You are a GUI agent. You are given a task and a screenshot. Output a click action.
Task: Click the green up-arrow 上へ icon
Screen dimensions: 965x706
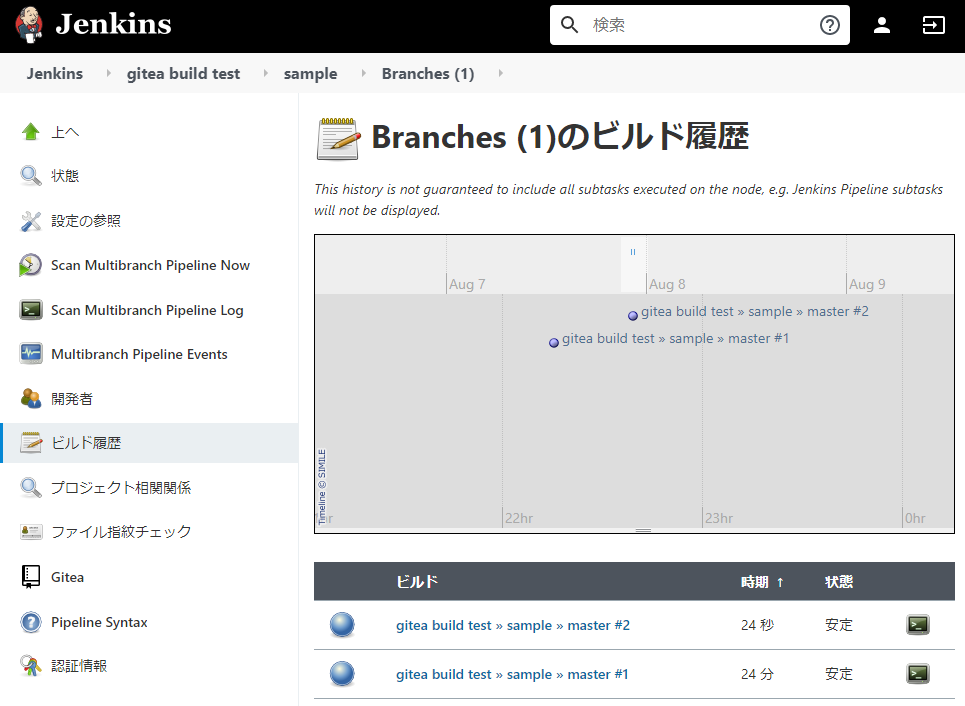(x=30, y=132)
